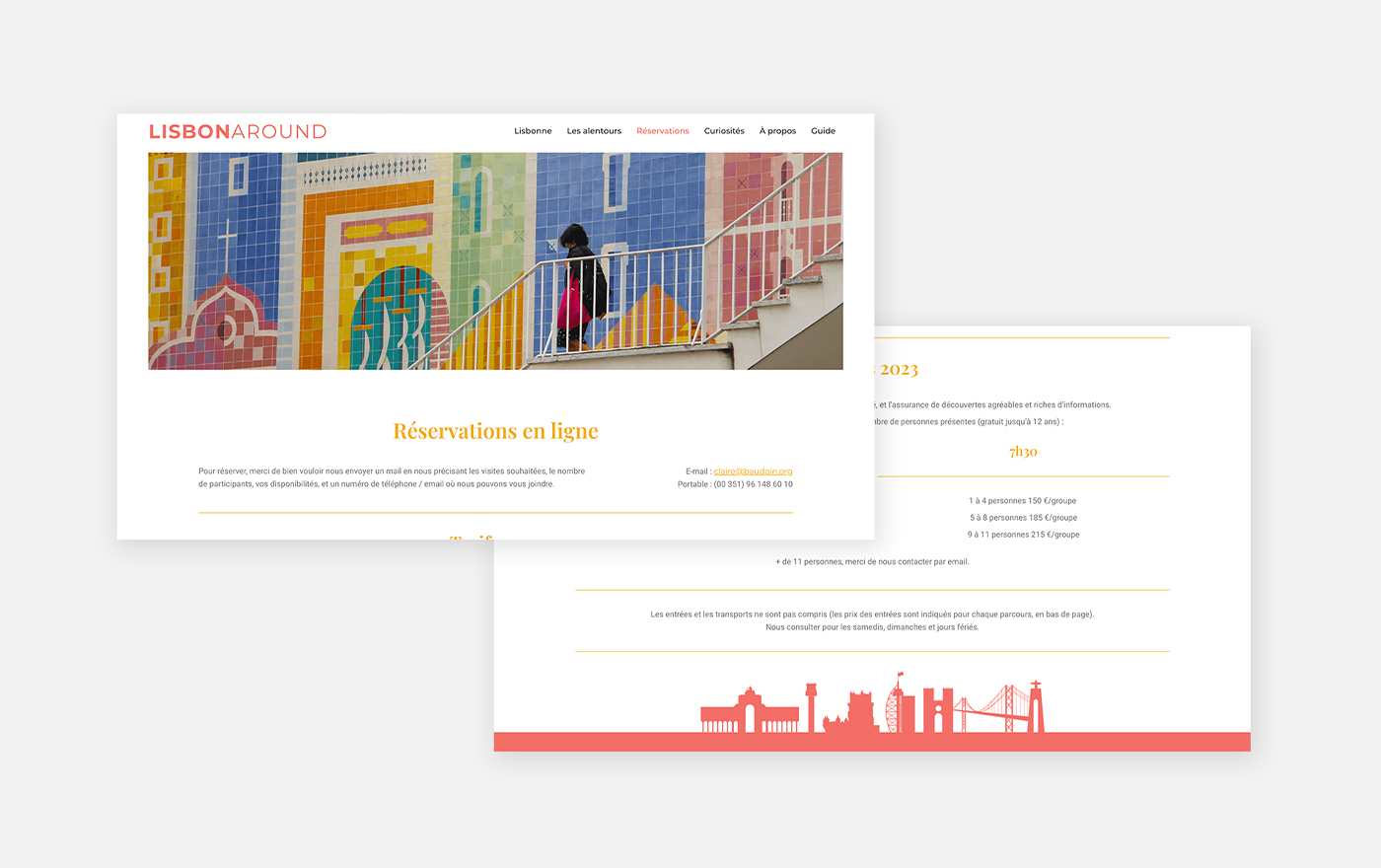Click the 2023 heading on the back page
Image resolution: width=1381 pixels, height=868 pixels.
tap(899, 370)
